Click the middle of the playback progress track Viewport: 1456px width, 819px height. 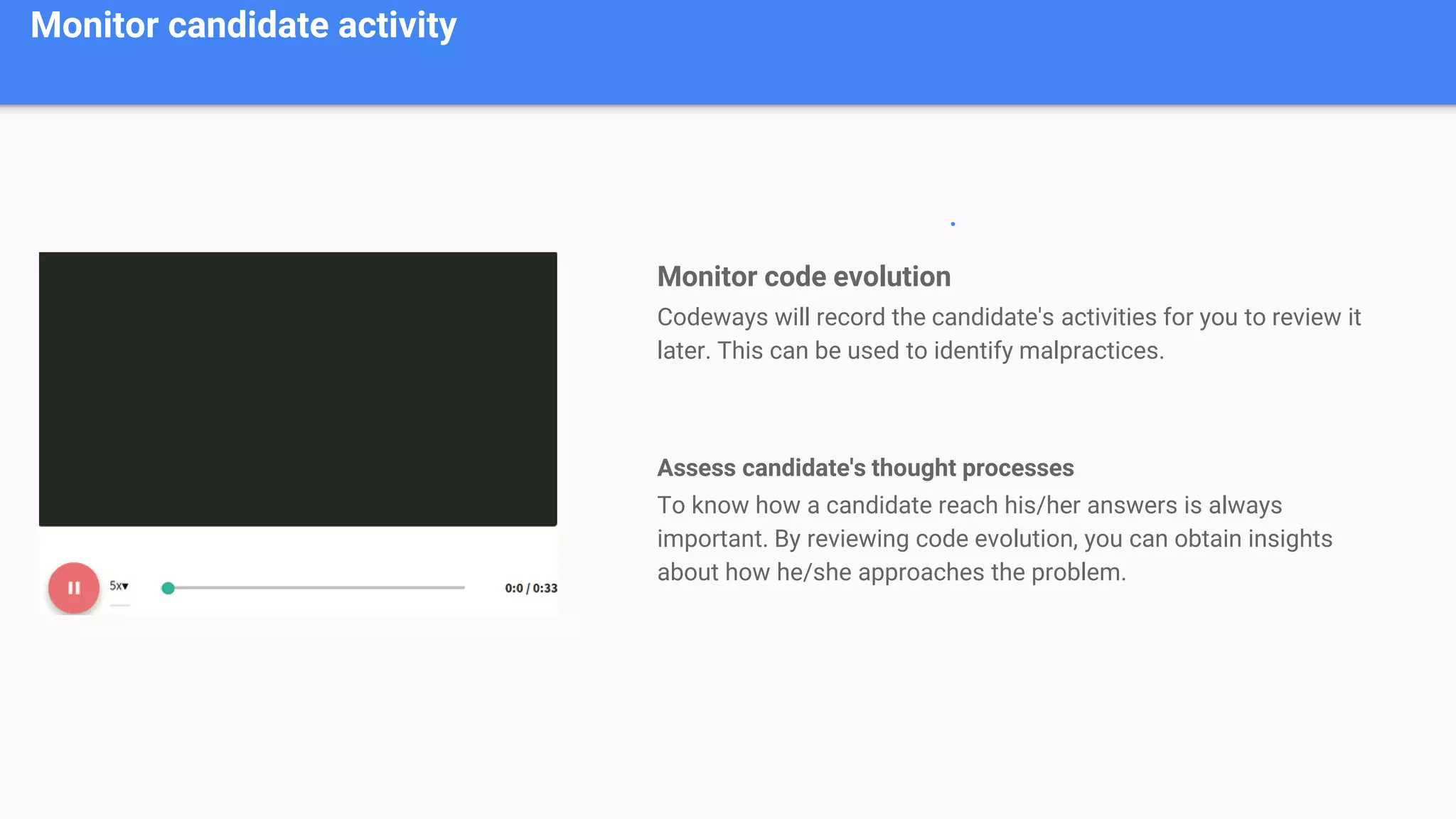(316, 588)
